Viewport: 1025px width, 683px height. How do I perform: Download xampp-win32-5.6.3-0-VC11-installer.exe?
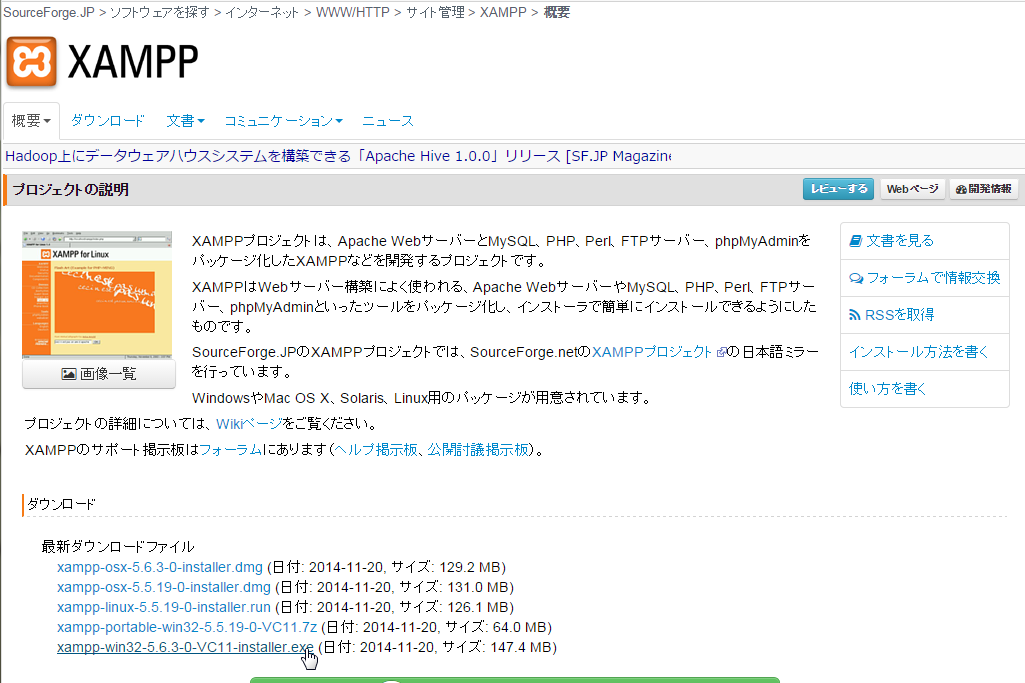(185, 647)
